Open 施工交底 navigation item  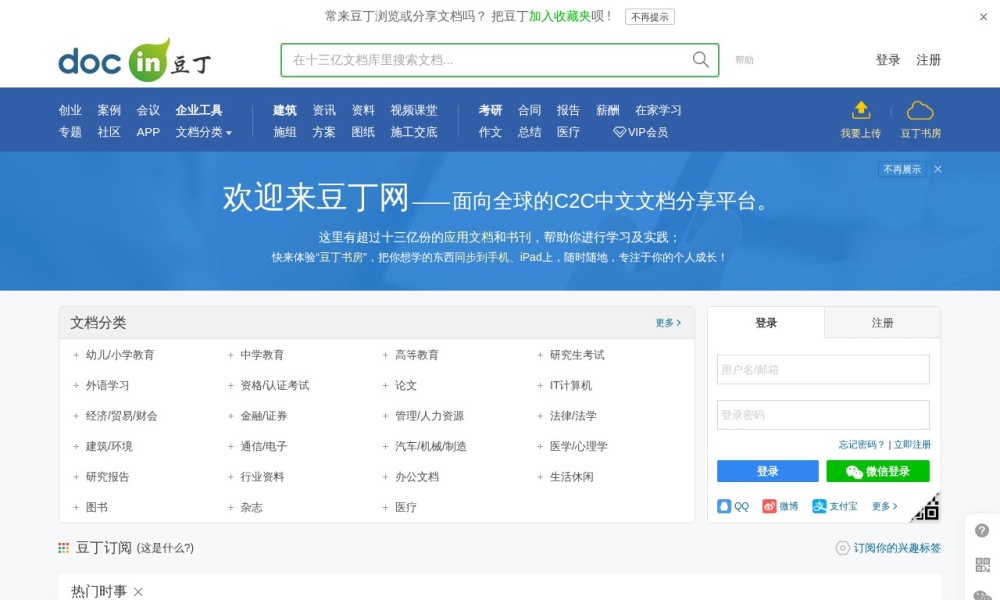click(x=414, y=132)
